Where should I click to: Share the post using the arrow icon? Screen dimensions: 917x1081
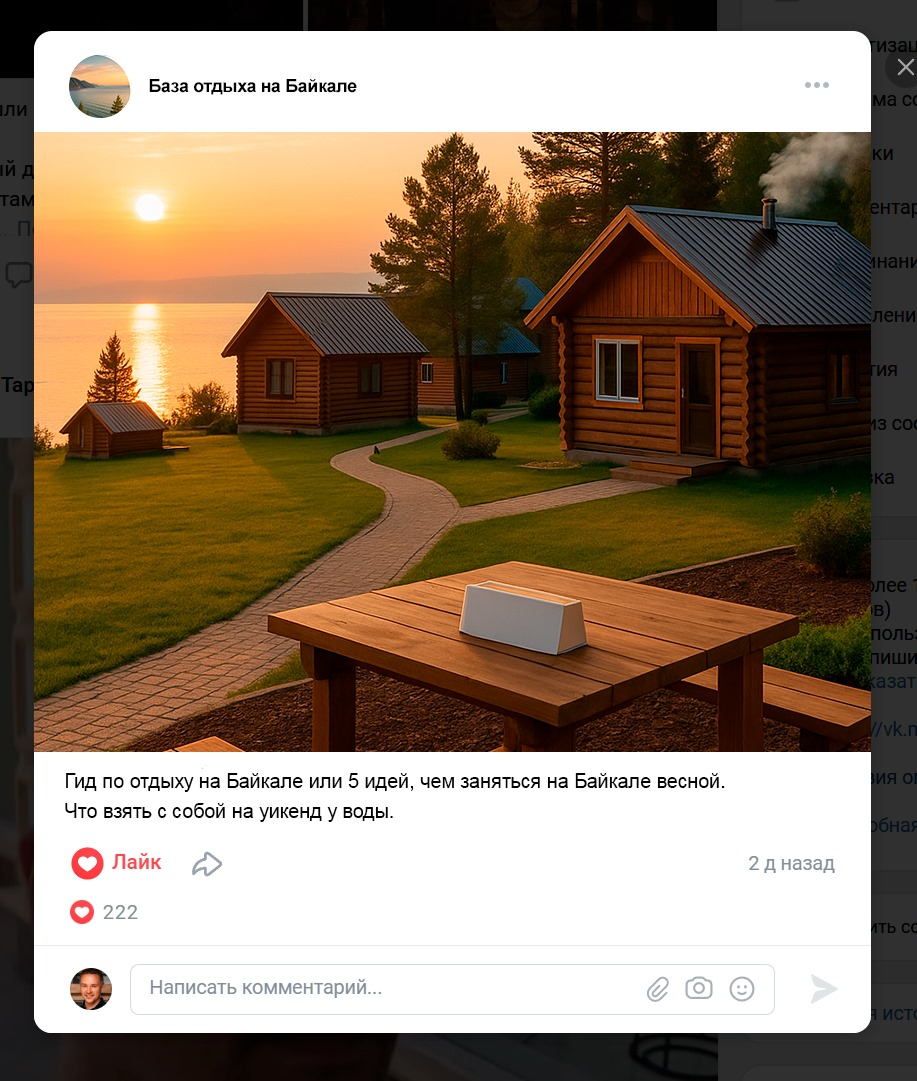206,864
